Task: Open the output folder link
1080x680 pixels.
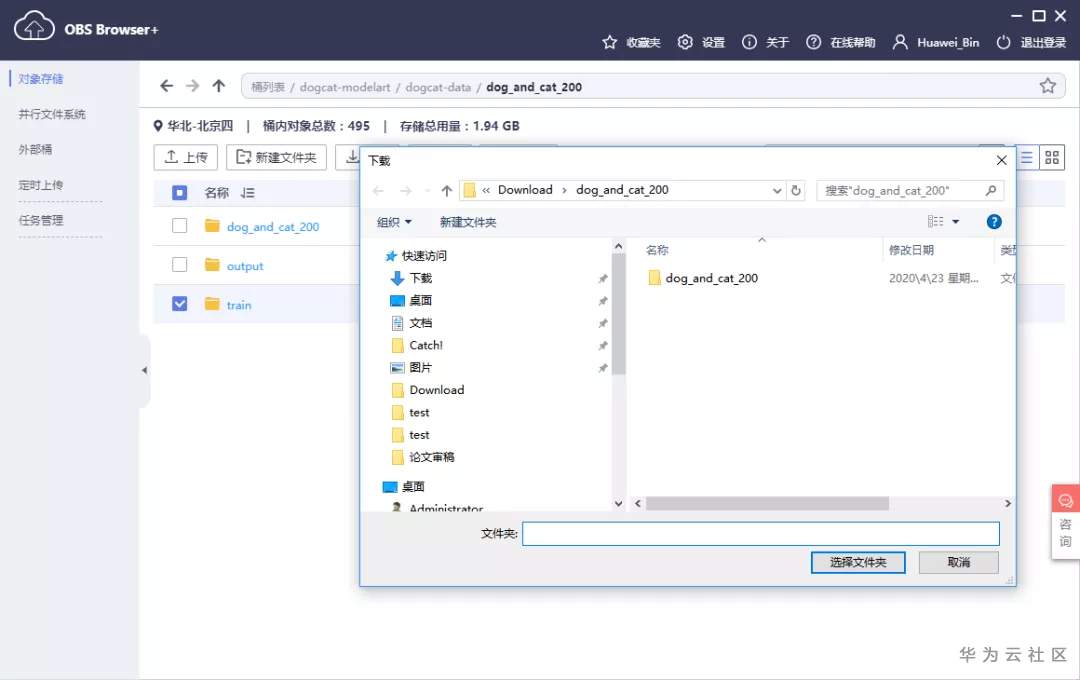Action: click(245, 266)
